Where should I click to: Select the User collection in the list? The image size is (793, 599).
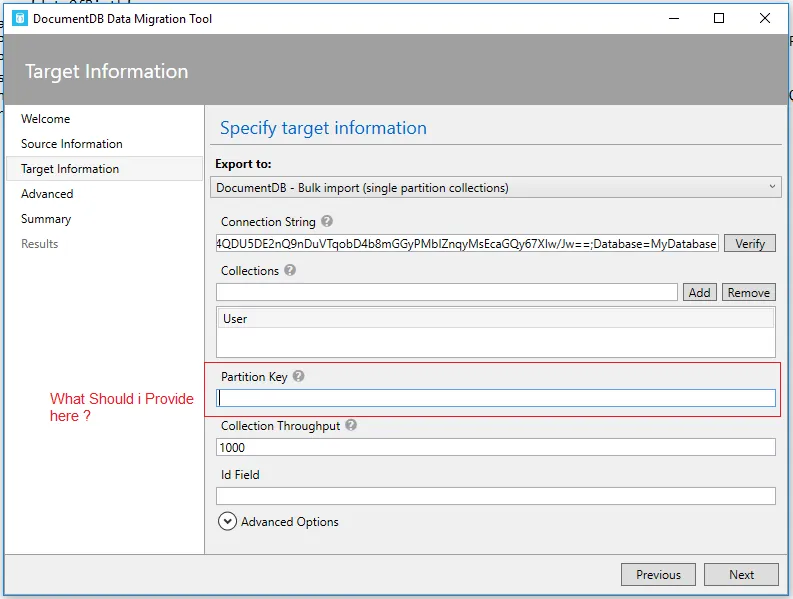click(496, 319)
